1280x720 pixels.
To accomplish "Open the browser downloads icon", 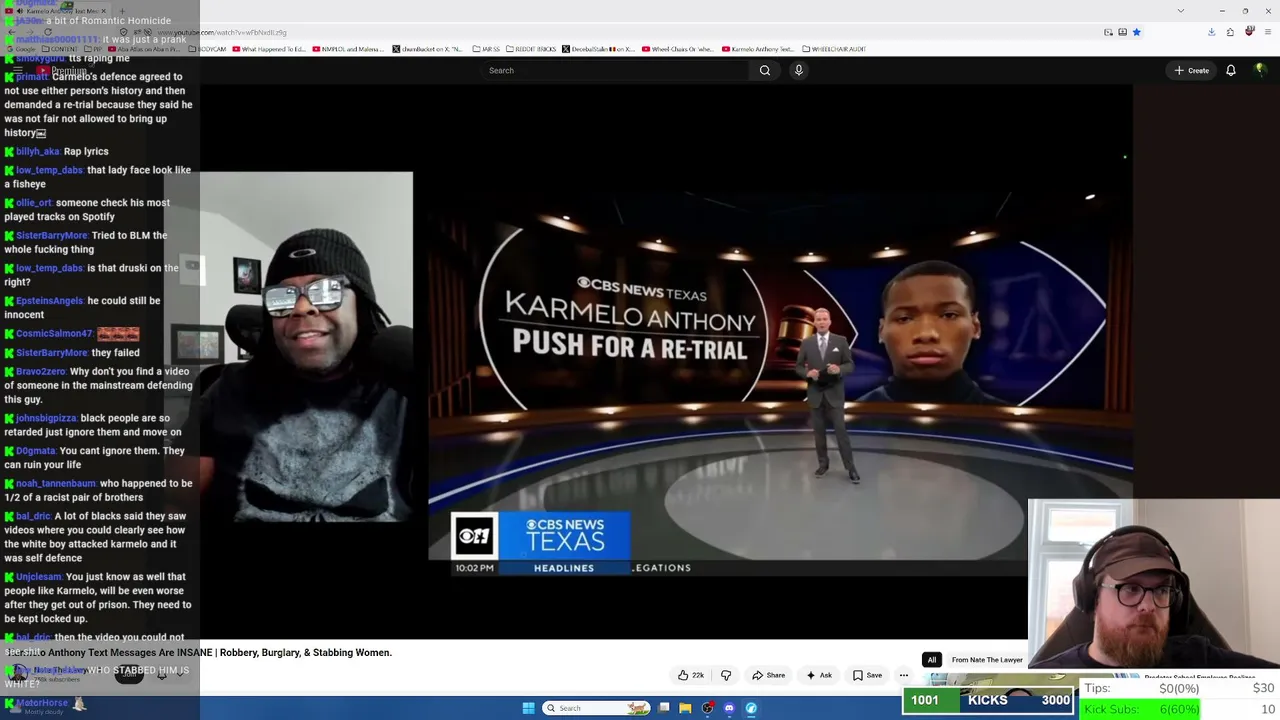I will point(1211,32).
